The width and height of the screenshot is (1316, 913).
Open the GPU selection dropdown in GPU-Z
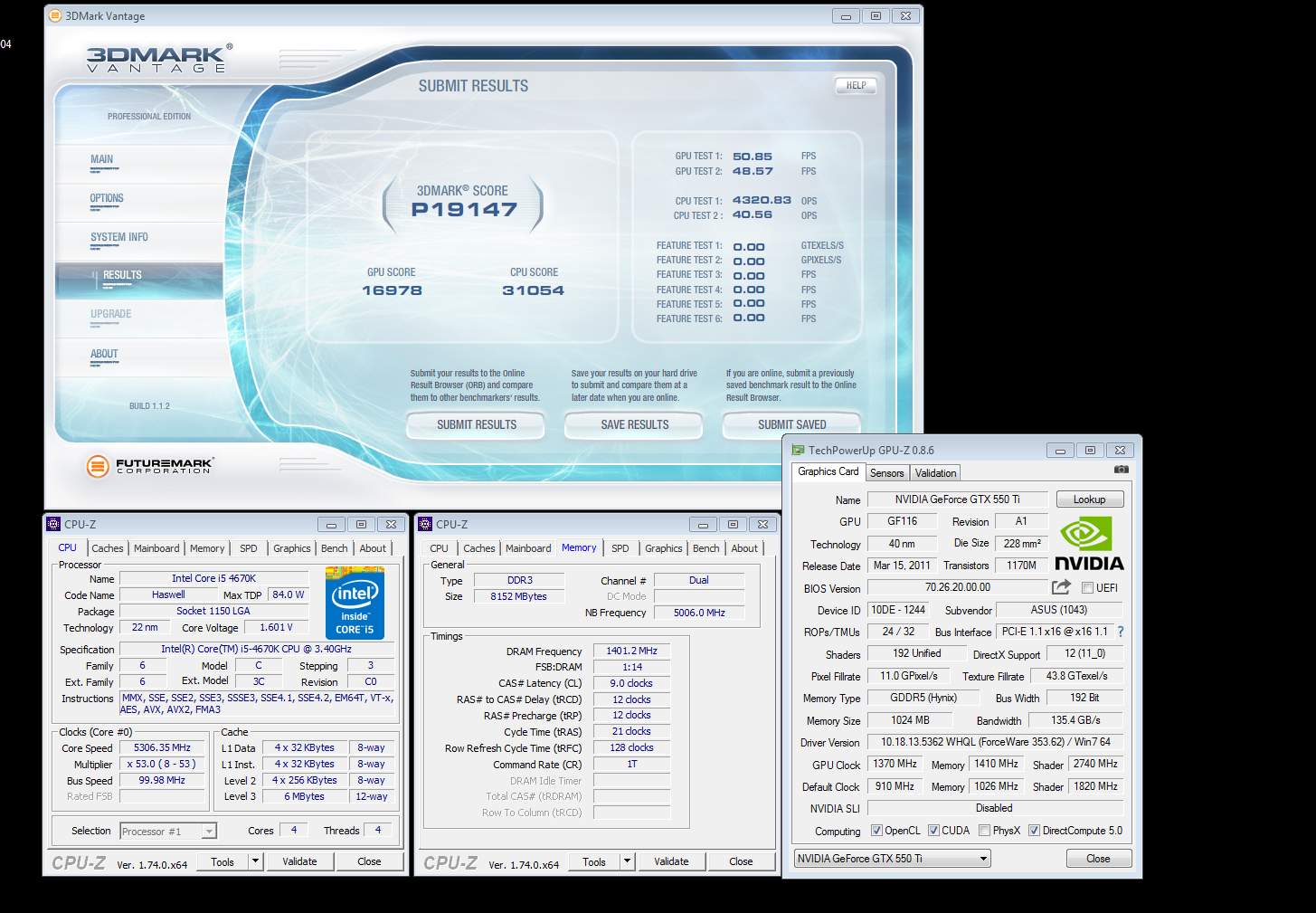(x=893, y=859)
